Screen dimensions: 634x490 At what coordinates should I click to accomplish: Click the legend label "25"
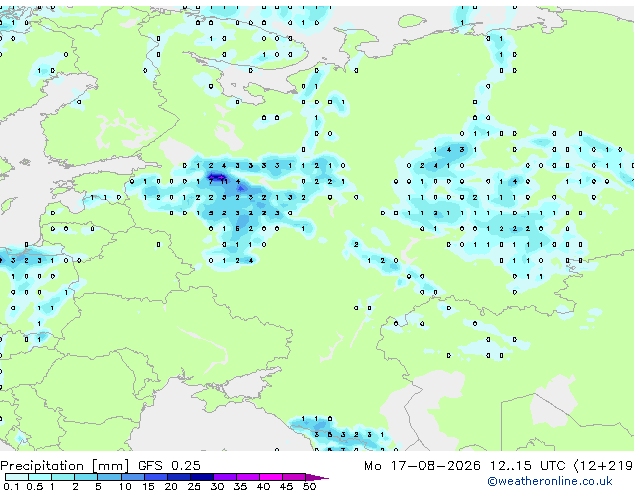(x=194, y=486)
